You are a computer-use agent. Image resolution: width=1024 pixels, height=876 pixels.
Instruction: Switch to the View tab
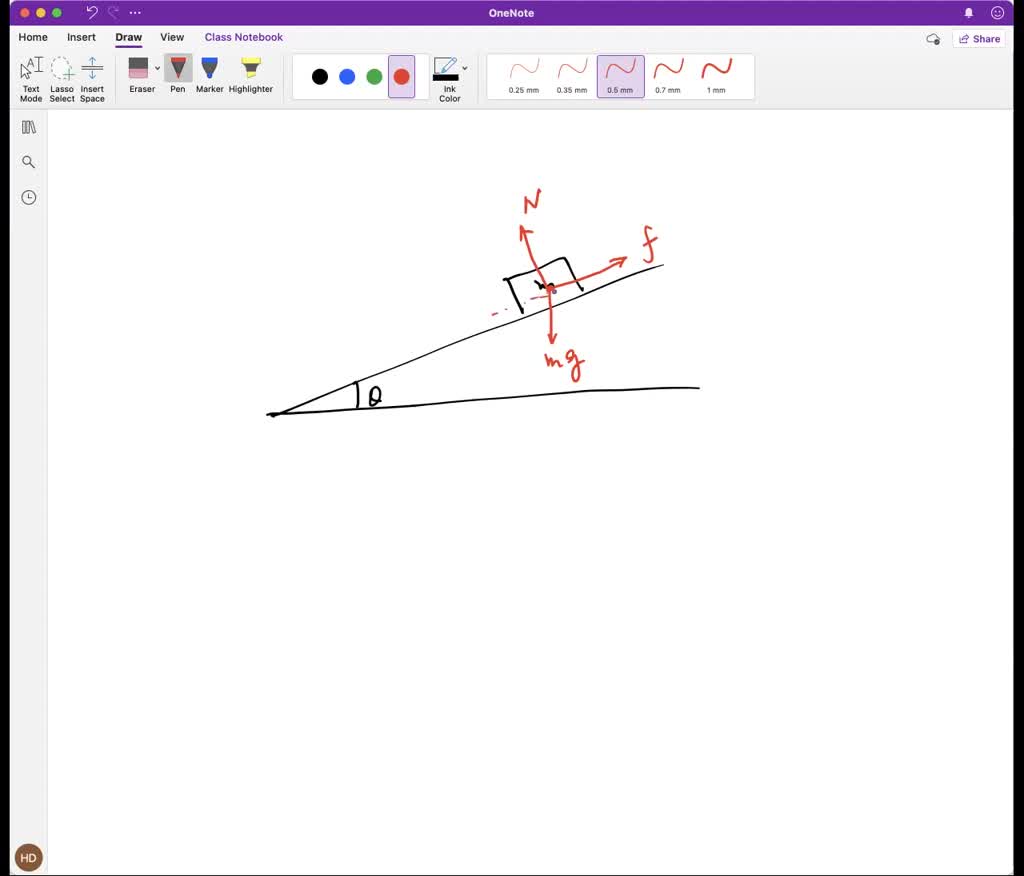[x=172, y=37]
